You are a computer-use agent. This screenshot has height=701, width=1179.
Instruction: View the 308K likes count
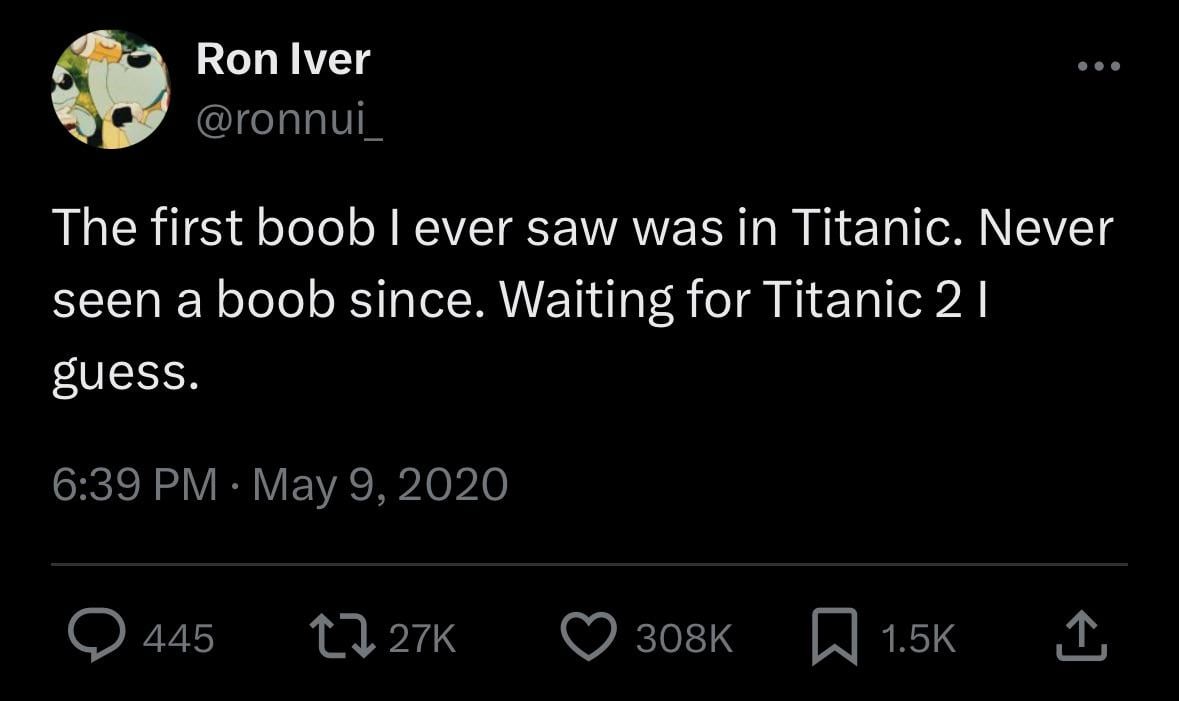click(x=684, y=638)
